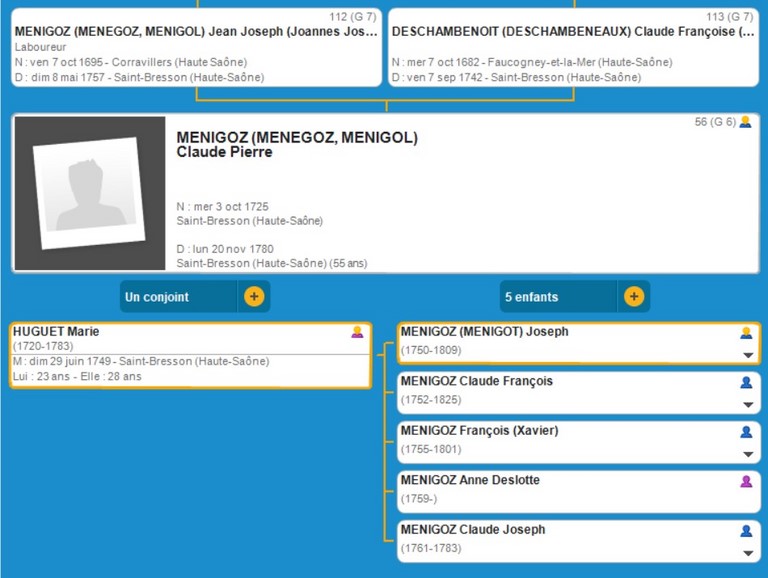Expand the Claude Joseph child entry arrow
Image resolution: width=768 pixels, height=578 pixels.
pos(747,553)
